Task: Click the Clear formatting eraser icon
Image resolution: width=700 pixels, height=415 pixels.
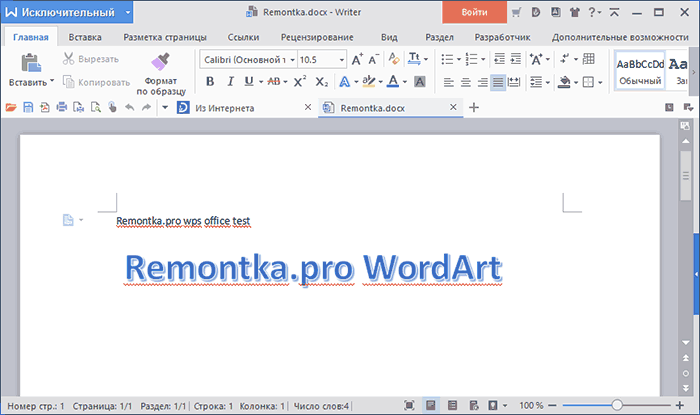Action: tap(394, 58)
